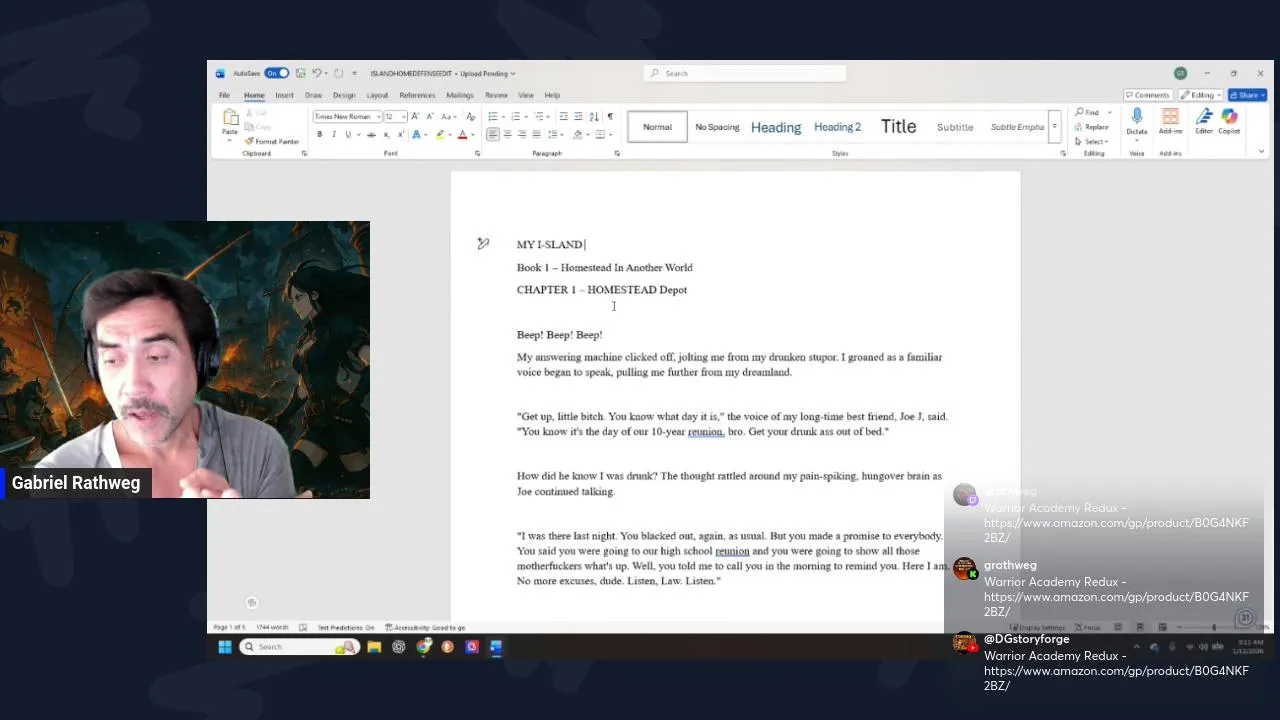The width and height of the screenshot is (1280, 720).
Task: Click the Save icon in title bar
Action: click(x=300, y=73)
